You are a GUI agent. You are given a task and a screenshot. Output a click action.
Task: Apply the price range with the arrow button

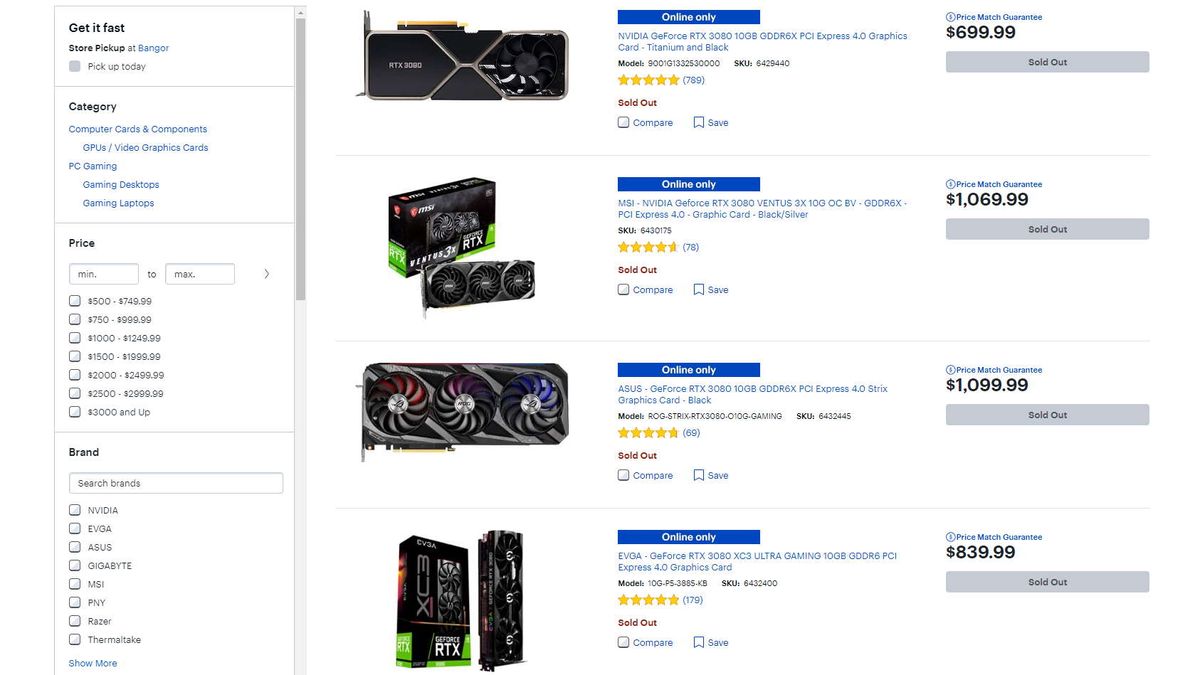tap(265, 273)
